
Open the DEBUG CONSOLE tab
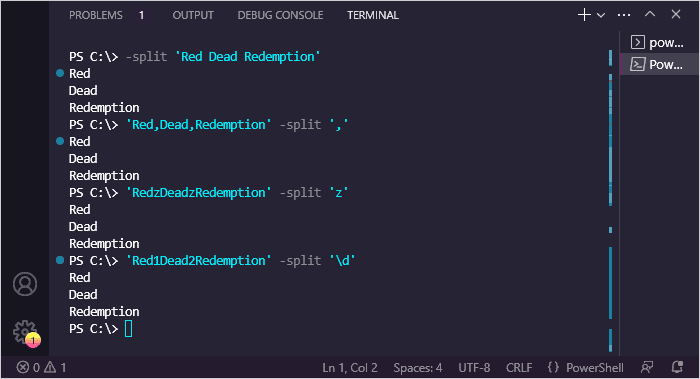(280, 15)
